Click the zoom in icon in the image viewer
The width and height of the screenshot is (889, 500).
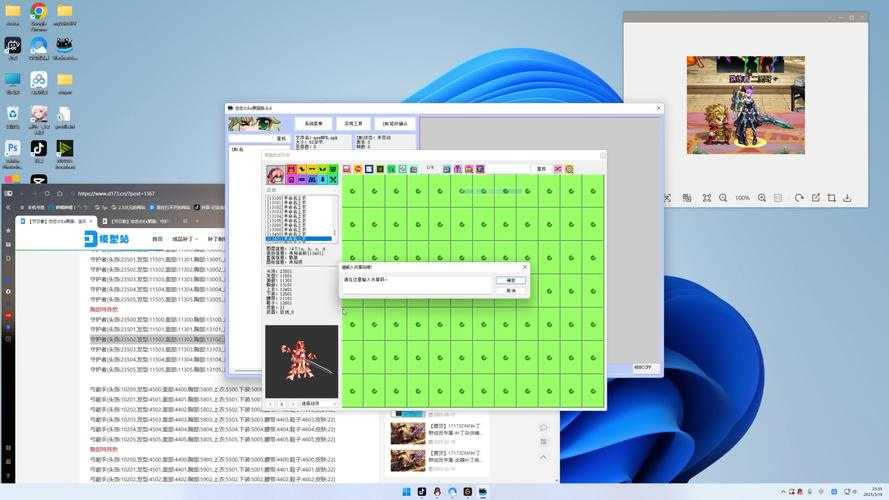[762, 198]
